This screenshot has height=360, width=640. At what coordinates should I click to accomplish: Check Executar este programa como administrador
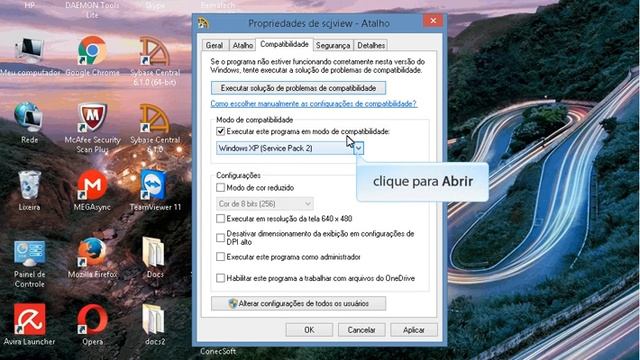click(220, 257)
